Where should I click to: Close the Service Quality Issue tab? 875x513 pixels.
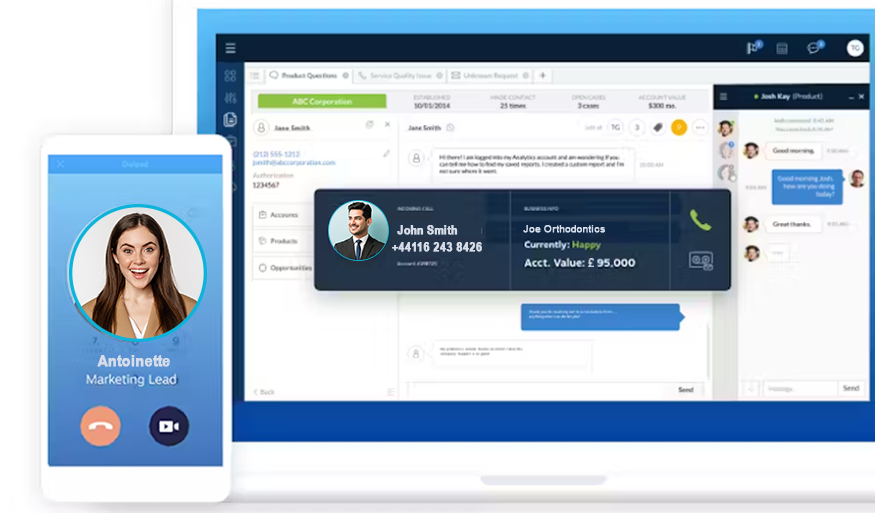point(439,75)
